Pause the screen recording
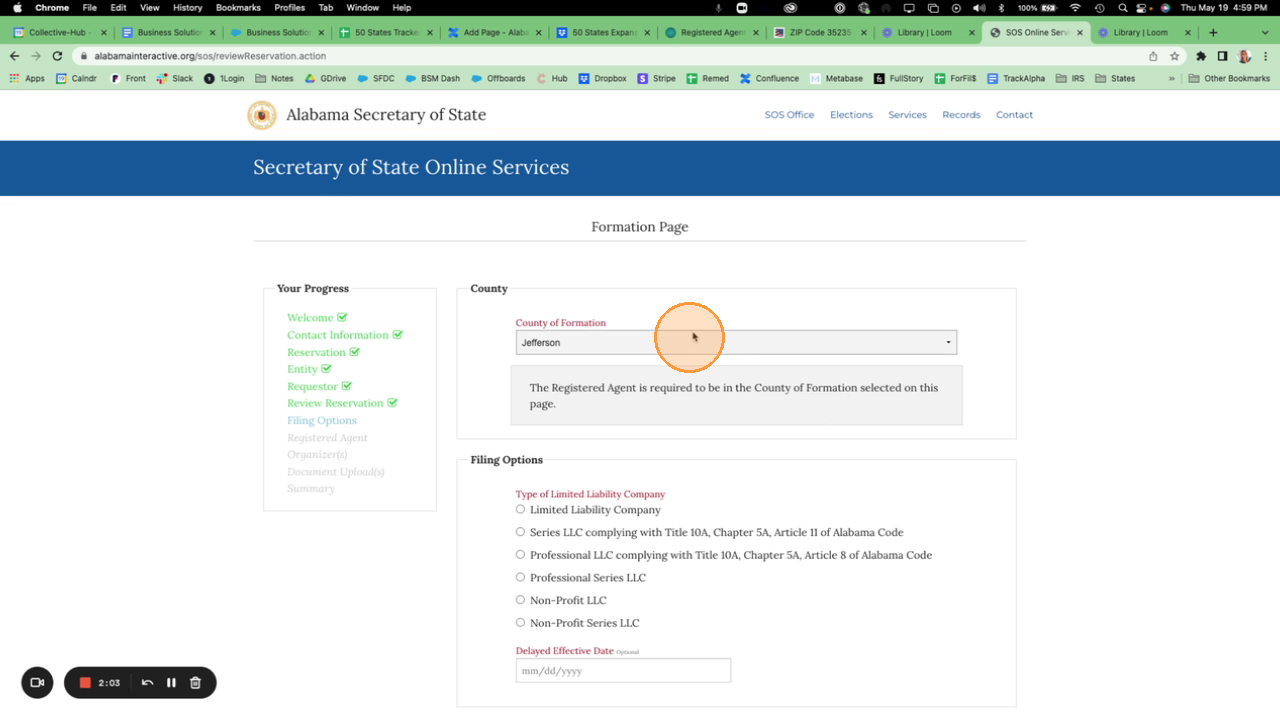Screen dimensions: 1280x720 pos(171,683)
